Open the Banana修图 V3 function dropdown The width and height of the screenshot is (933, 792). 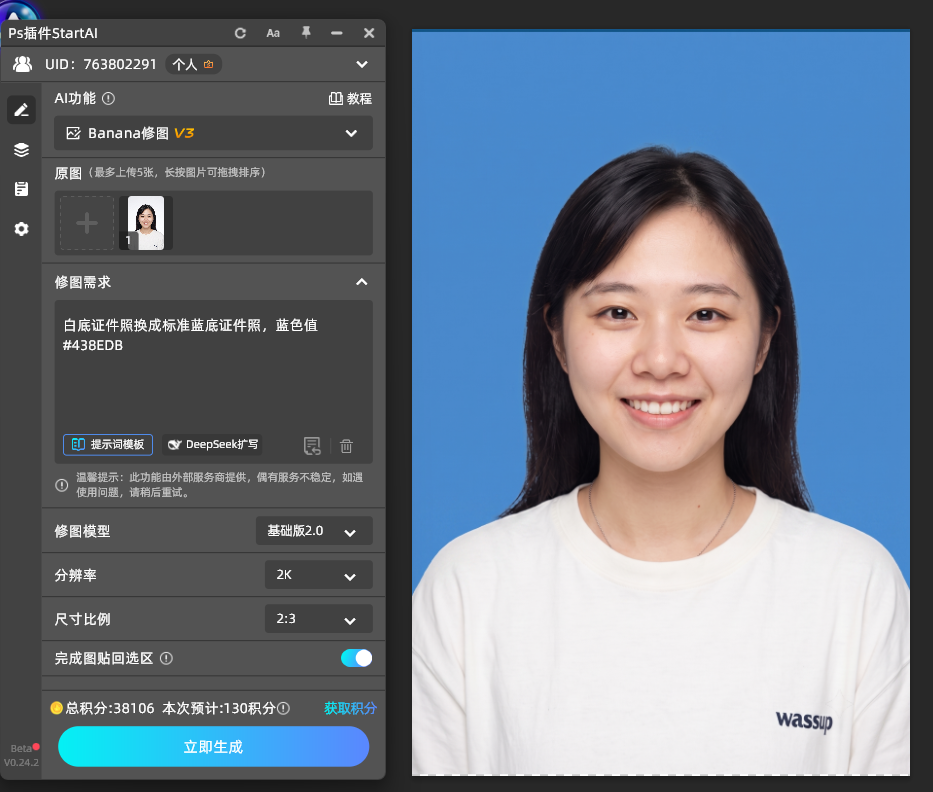click(214, 133)
